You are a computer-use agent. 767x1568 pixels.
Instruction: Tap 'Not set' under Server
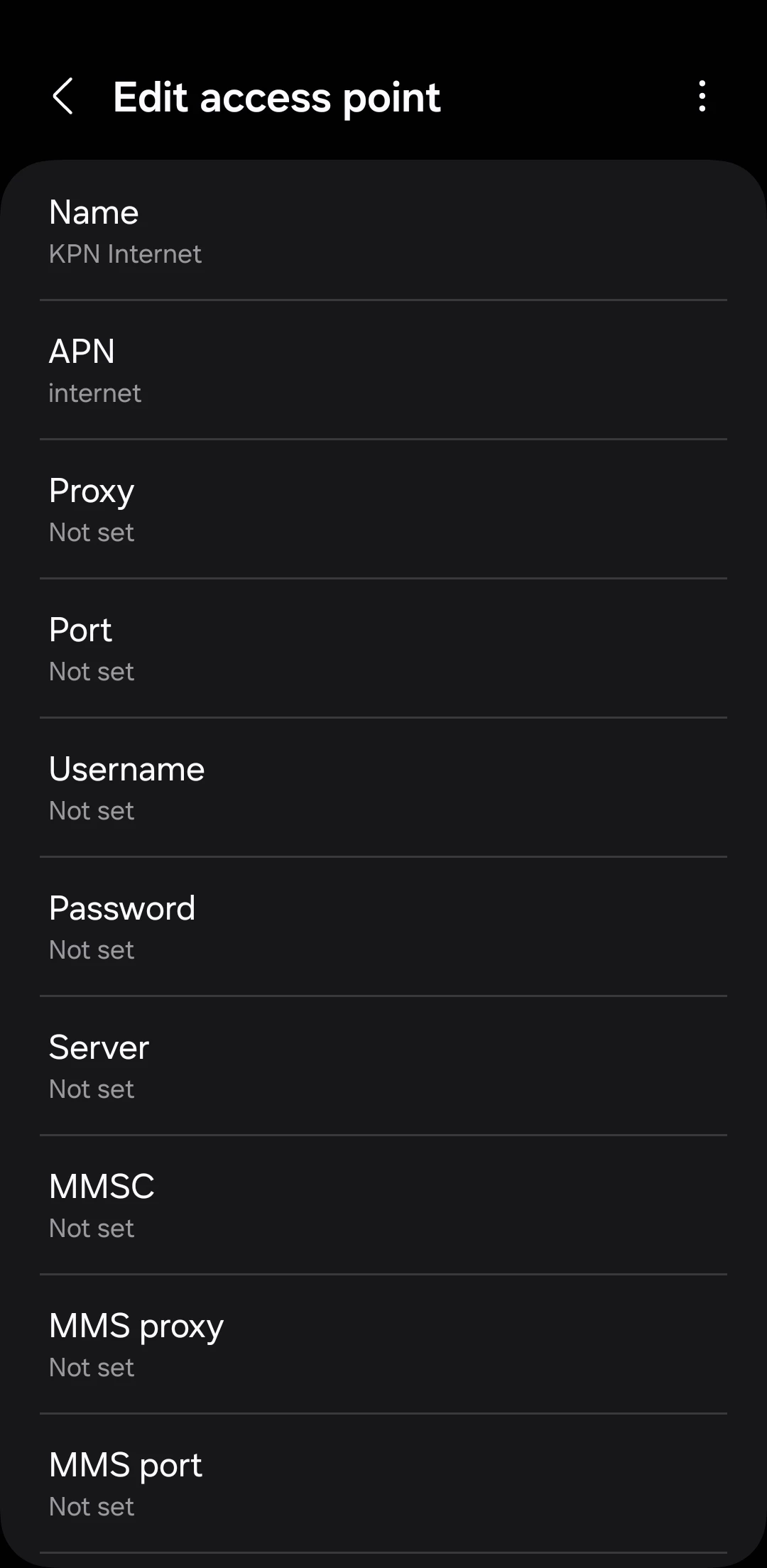click(x=92, y=1089)
